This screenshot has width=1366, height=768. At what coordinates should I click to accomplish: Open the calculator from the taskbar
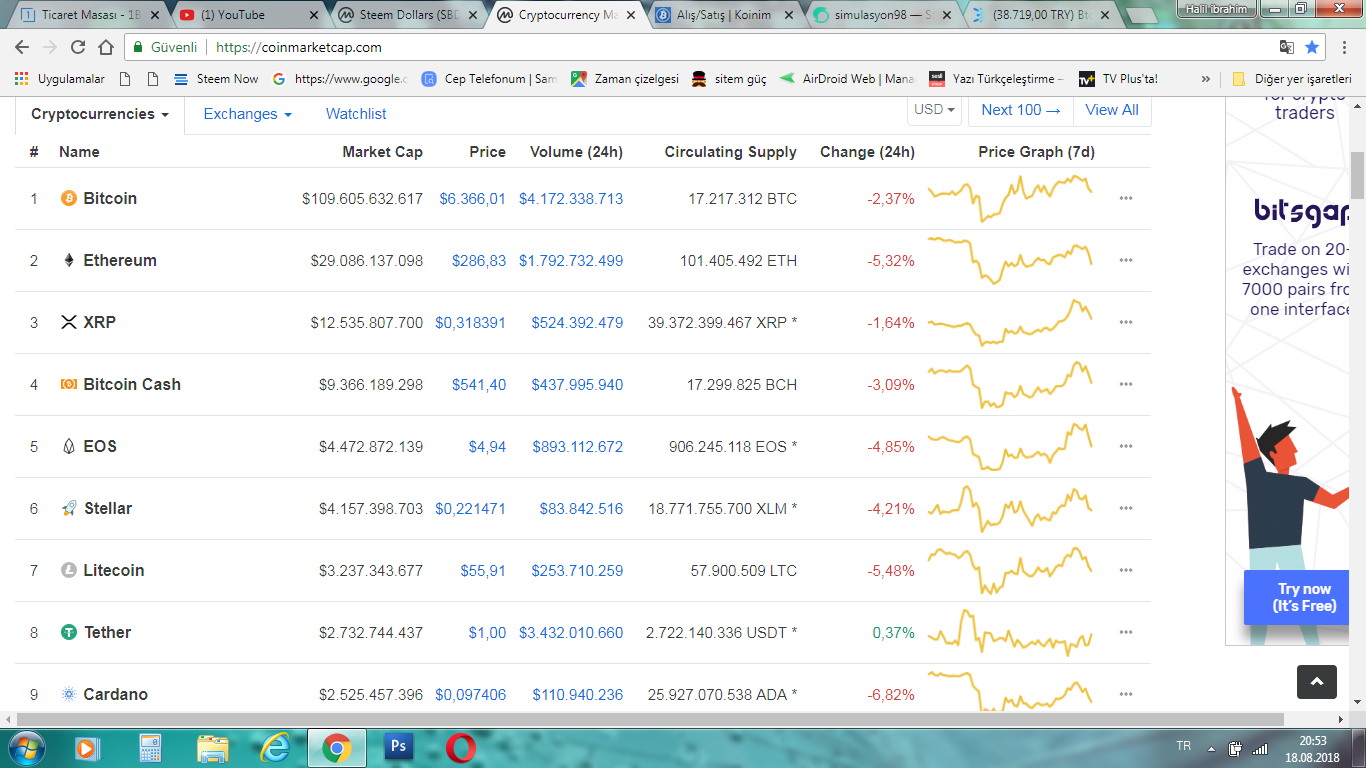(x=150, y=746)
